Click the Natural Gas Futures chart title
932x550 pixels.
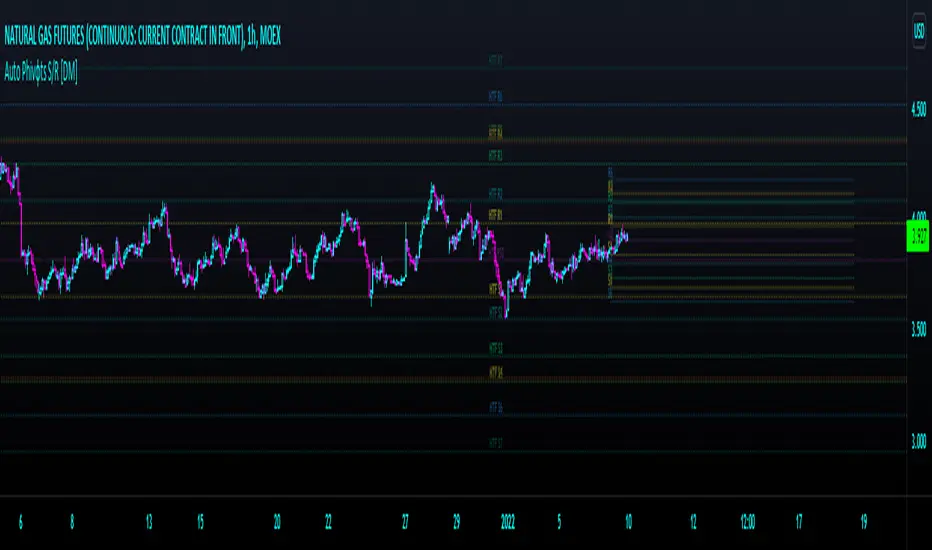(143, 36)
